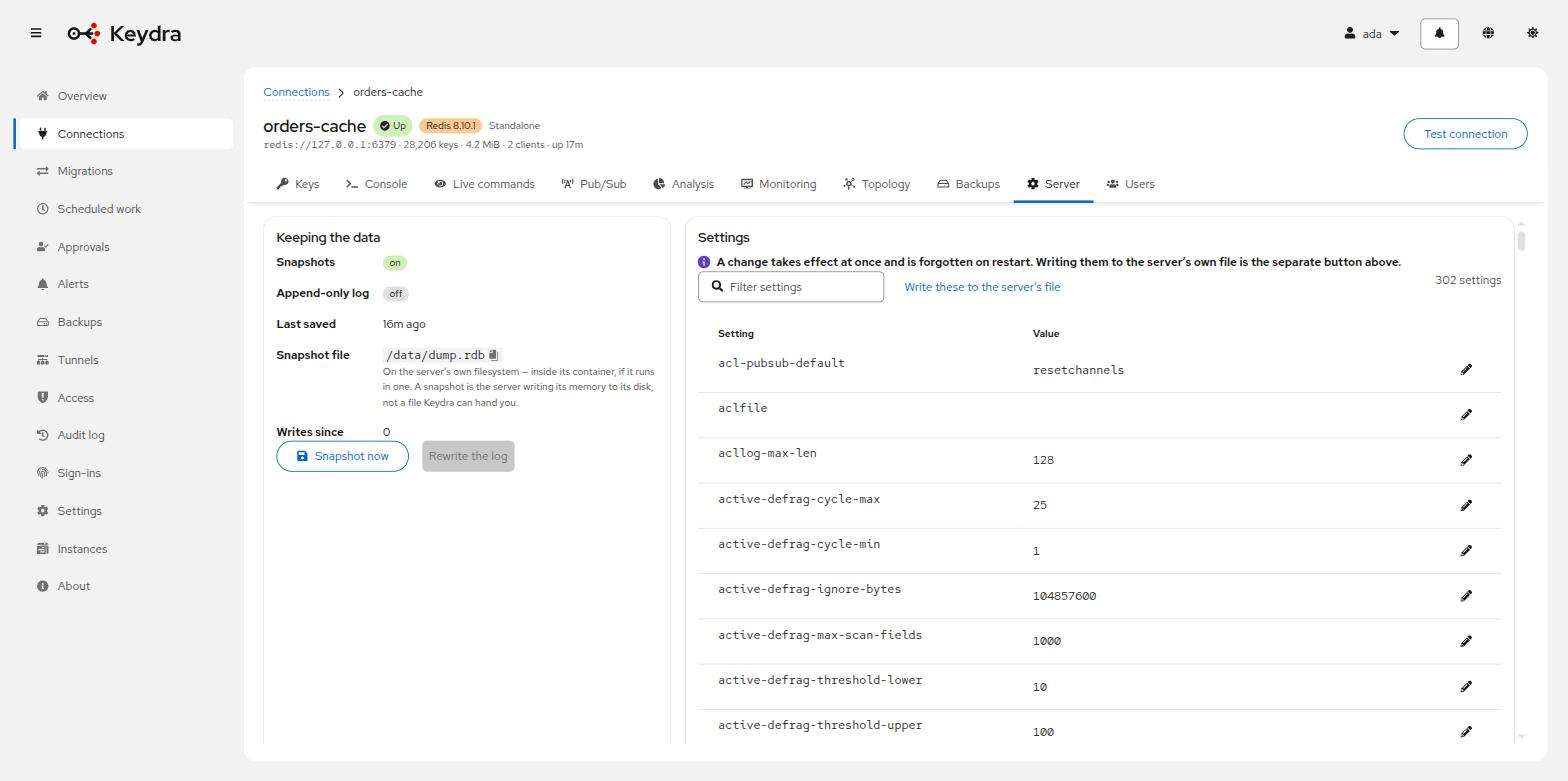Open Scheduled work in sidebar
1568x781 pixels.
coord(124,209)
